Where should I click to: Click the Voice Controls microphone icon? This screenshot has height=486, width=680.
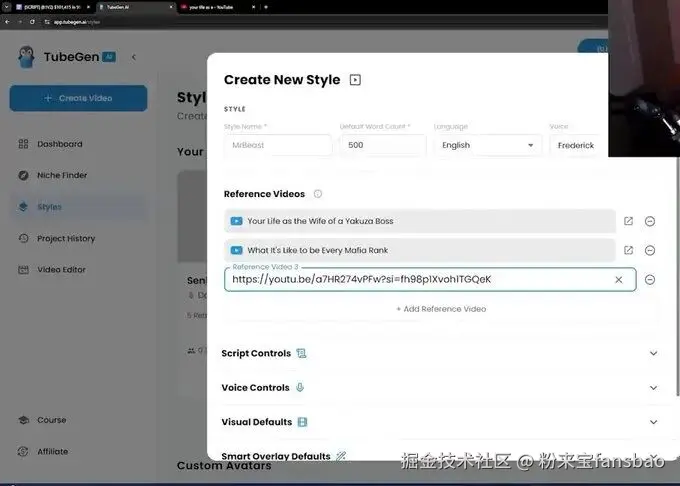(300, 387)
